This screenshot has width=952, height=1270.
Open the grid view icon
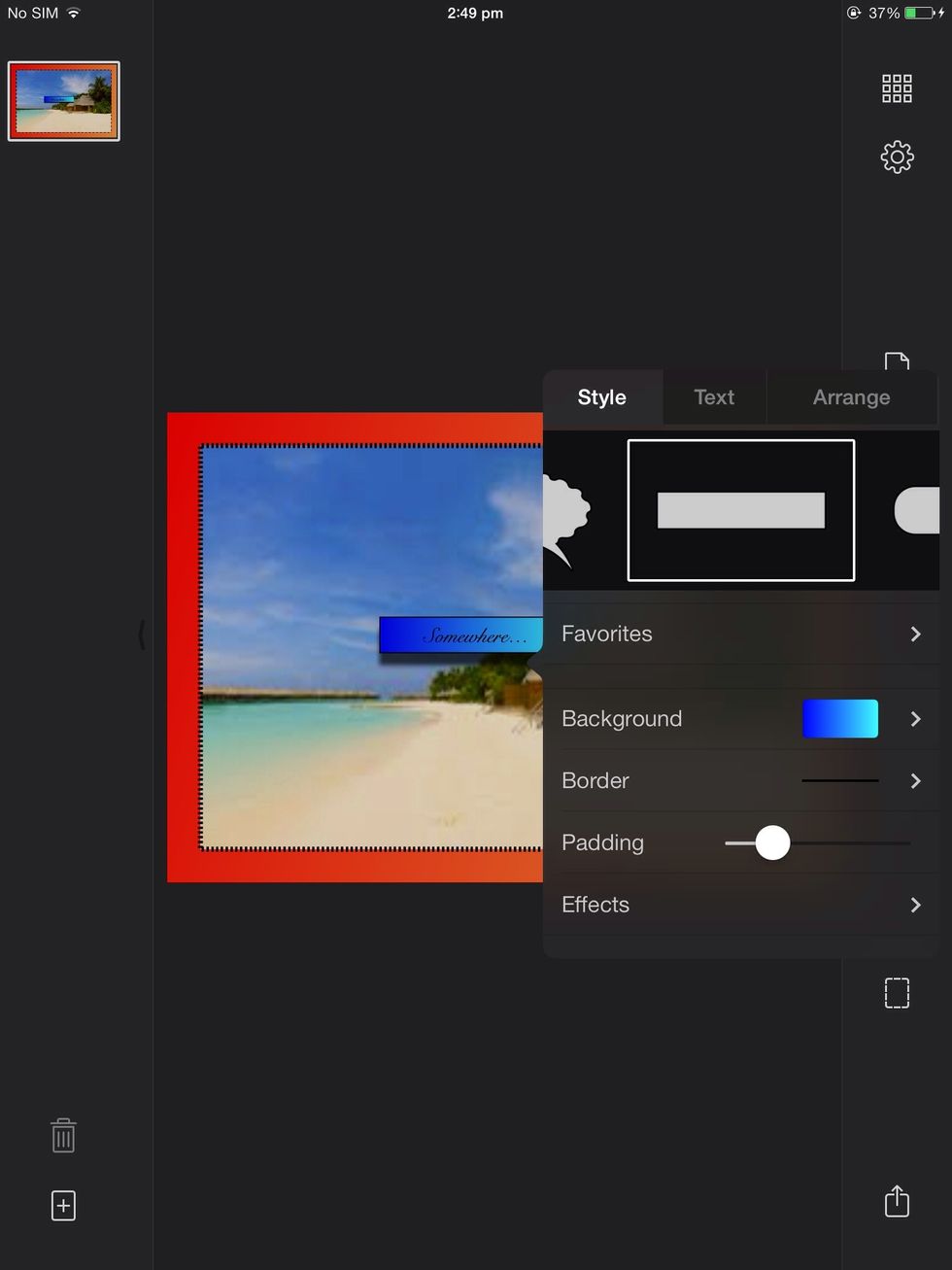coord(897,88)
